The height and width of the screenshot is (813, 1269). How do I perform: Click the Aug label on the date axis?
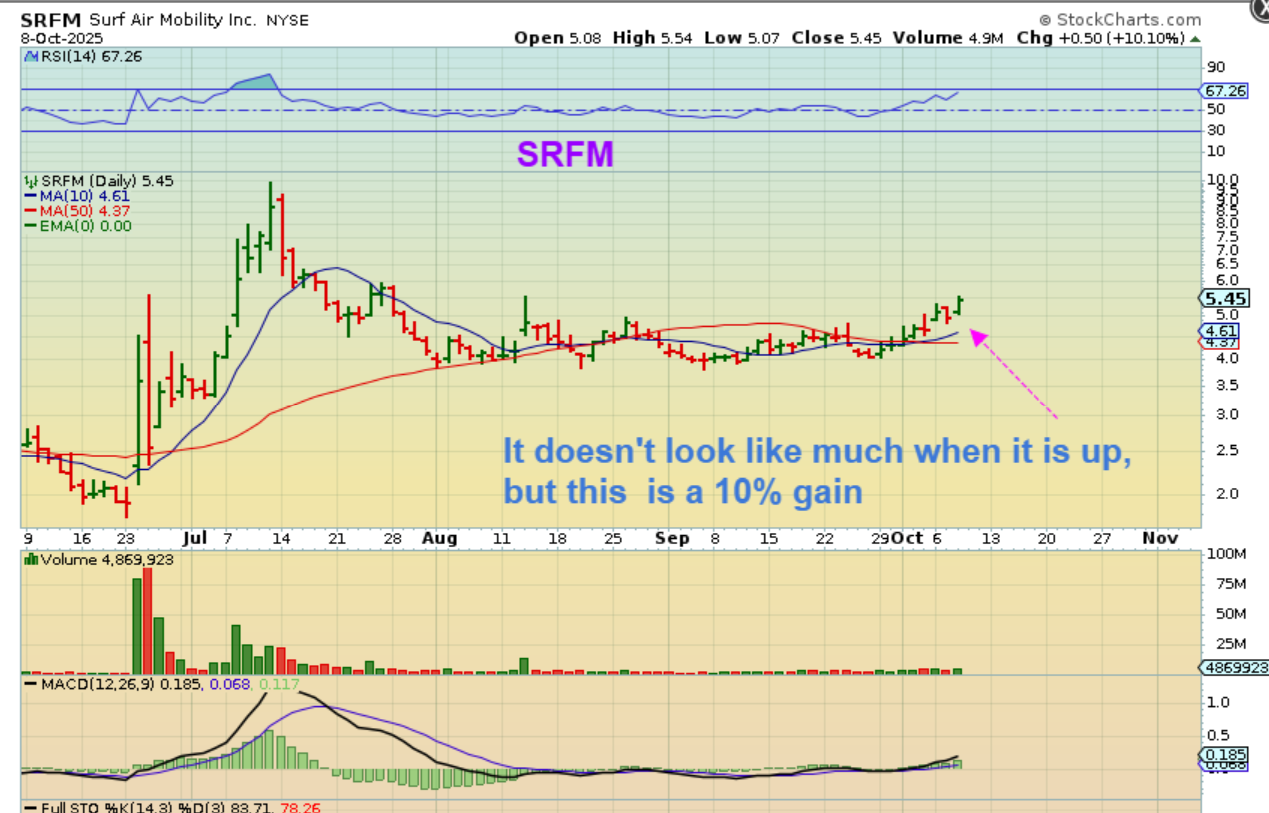tap(439, 538)
